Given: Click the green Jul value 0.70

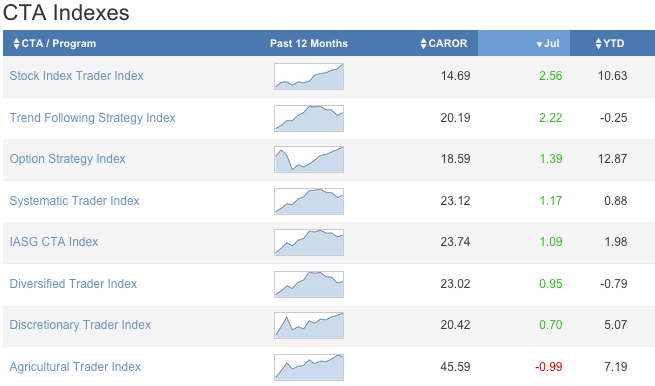Looking at the screenshot, I should tap(551, 325).
